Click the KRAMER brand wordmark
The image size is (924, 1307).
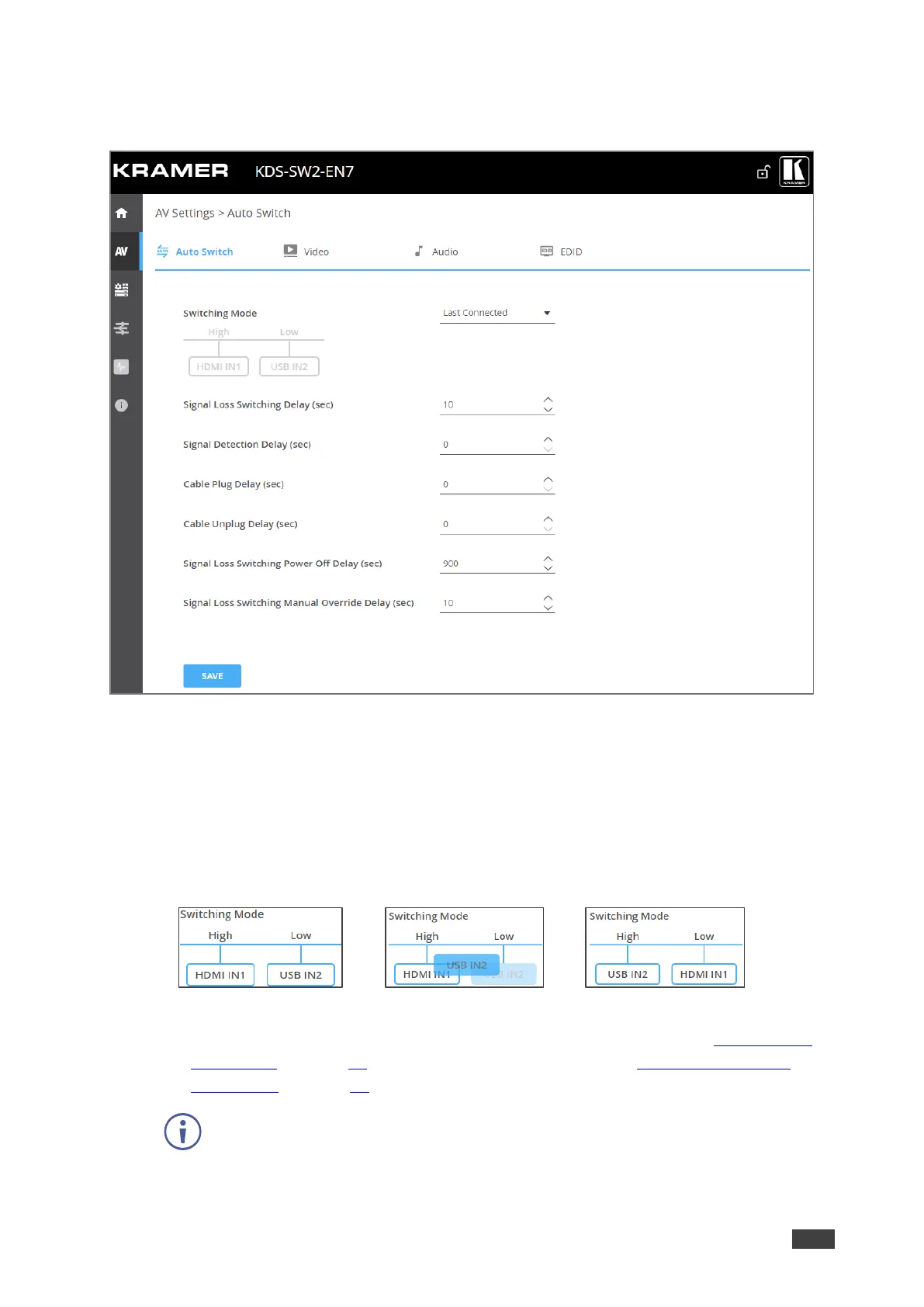pos(171,171)
